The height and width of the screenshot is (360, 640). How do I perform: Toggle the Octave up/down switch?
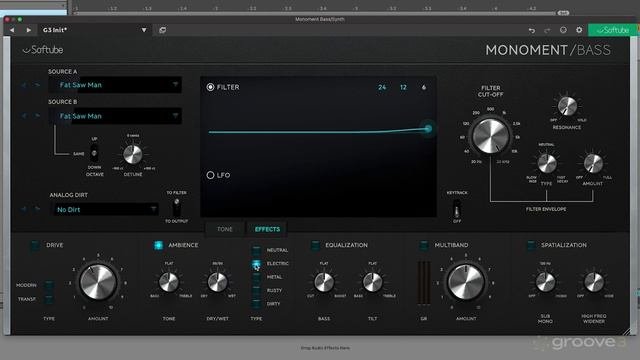94,153
